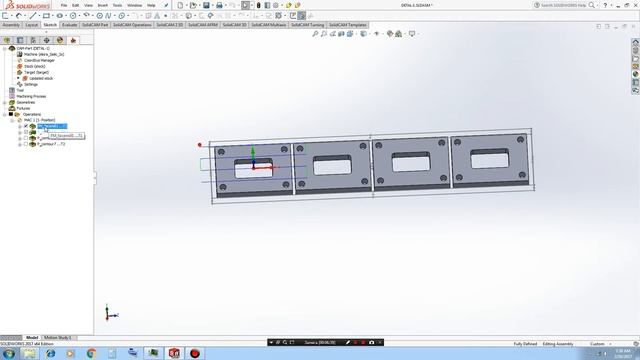640x360 pixels.
Task: Select the Rectangle sketch tool
Action: tap(46, 16)
